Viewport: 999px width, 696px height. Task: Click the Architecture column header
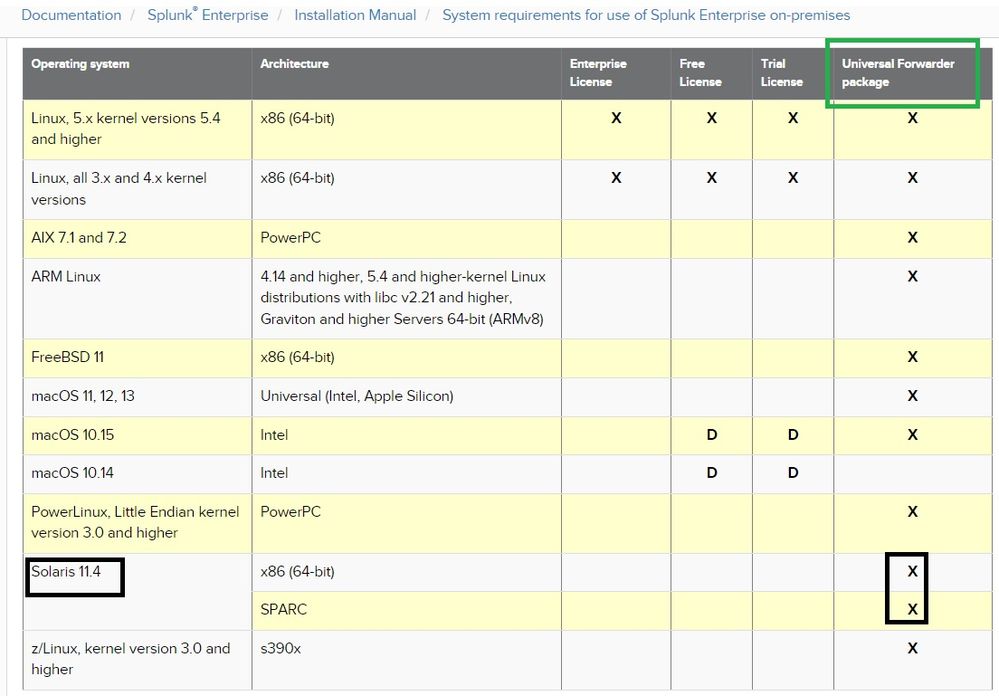(x=406, y=73)
